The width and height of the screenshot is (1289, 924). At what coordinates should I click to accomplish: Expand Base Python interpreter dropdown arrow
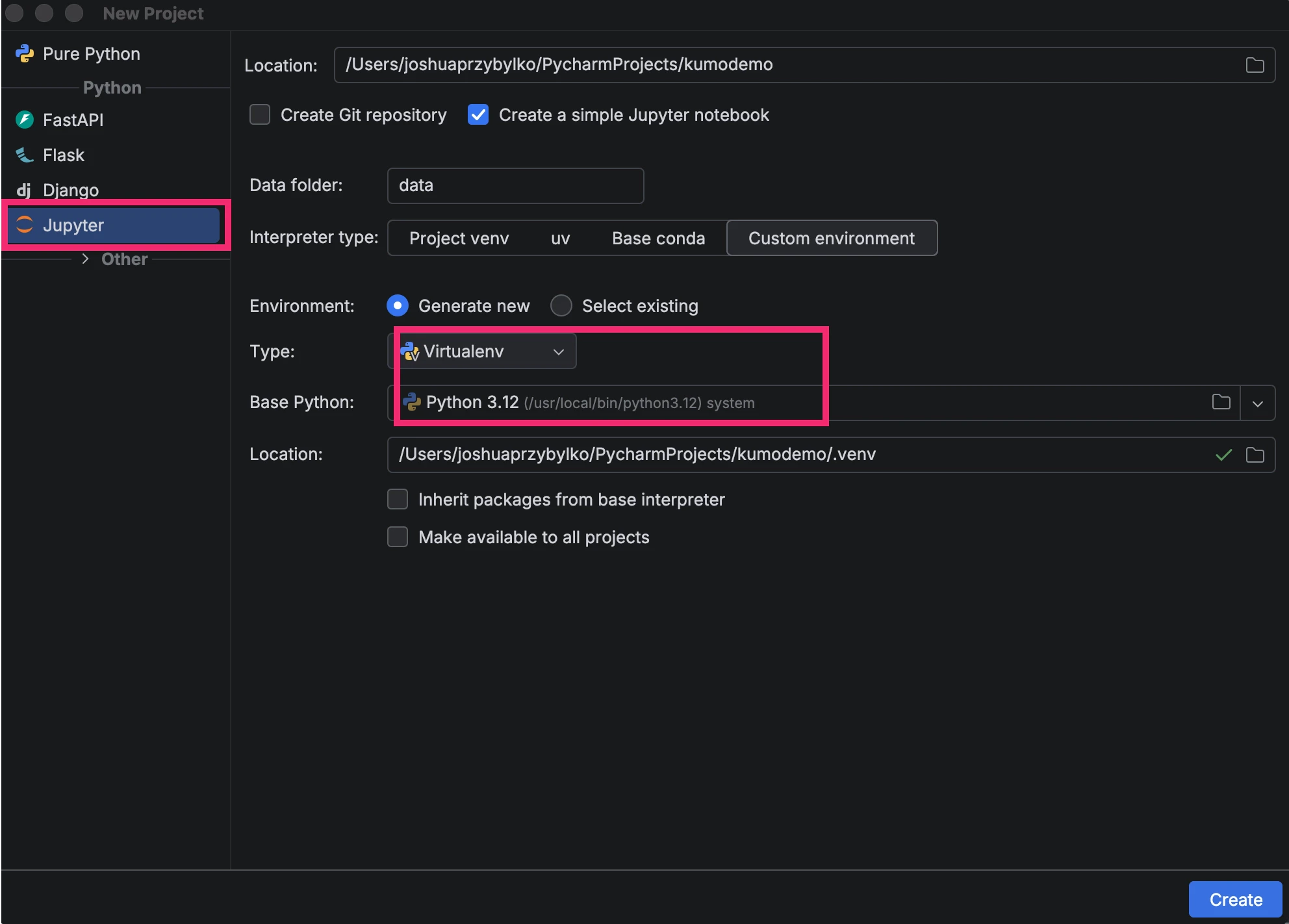point(1257,403)
